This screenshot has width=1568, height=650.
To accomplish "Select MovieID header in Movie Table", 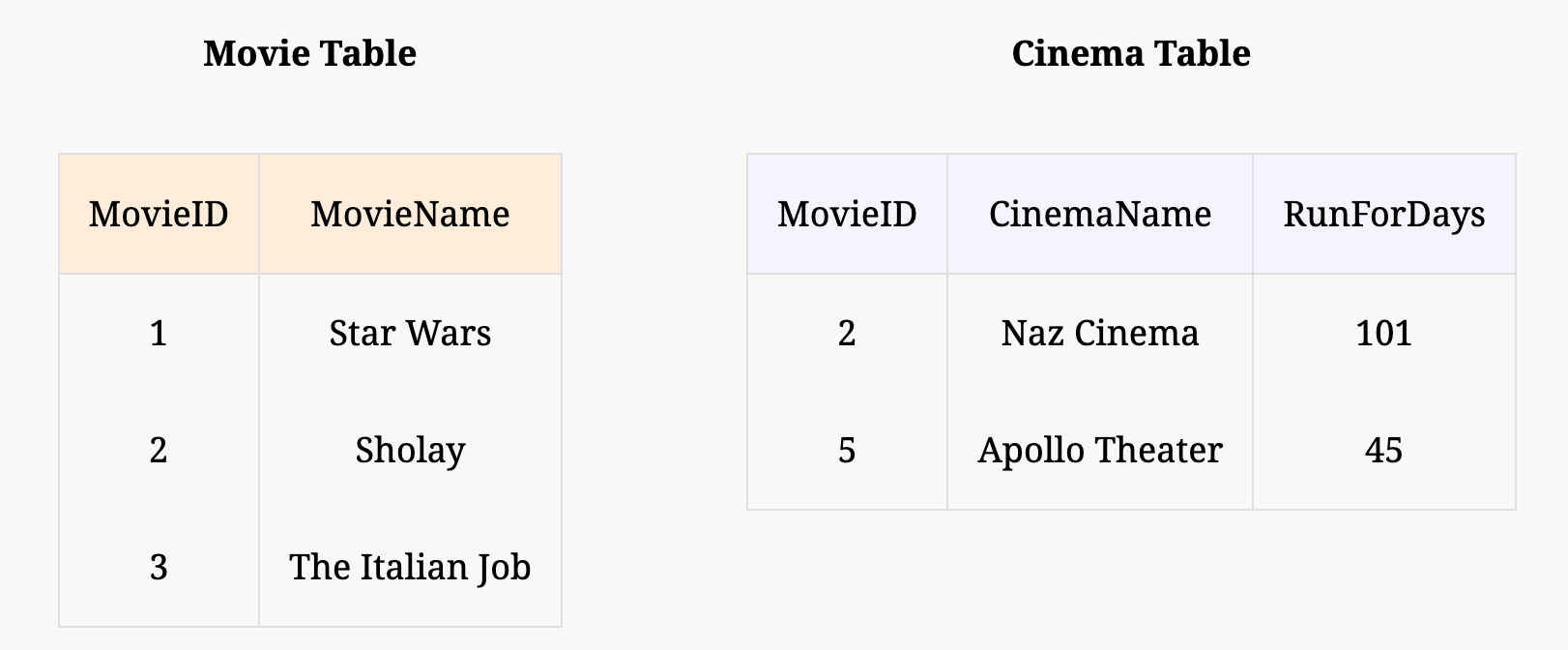I will pos(159,214).
